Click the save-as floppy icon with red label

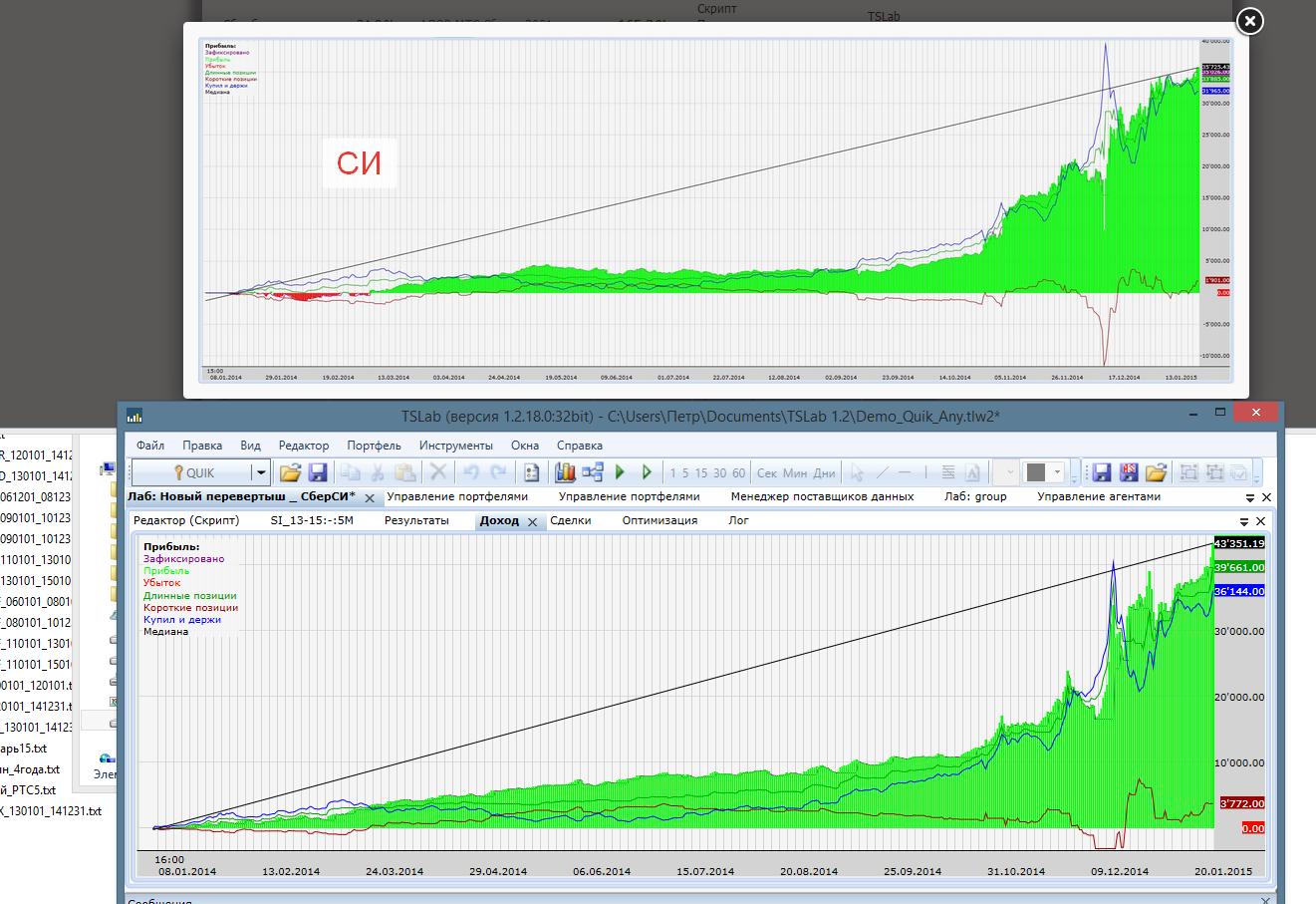(x=1129, y=472)
